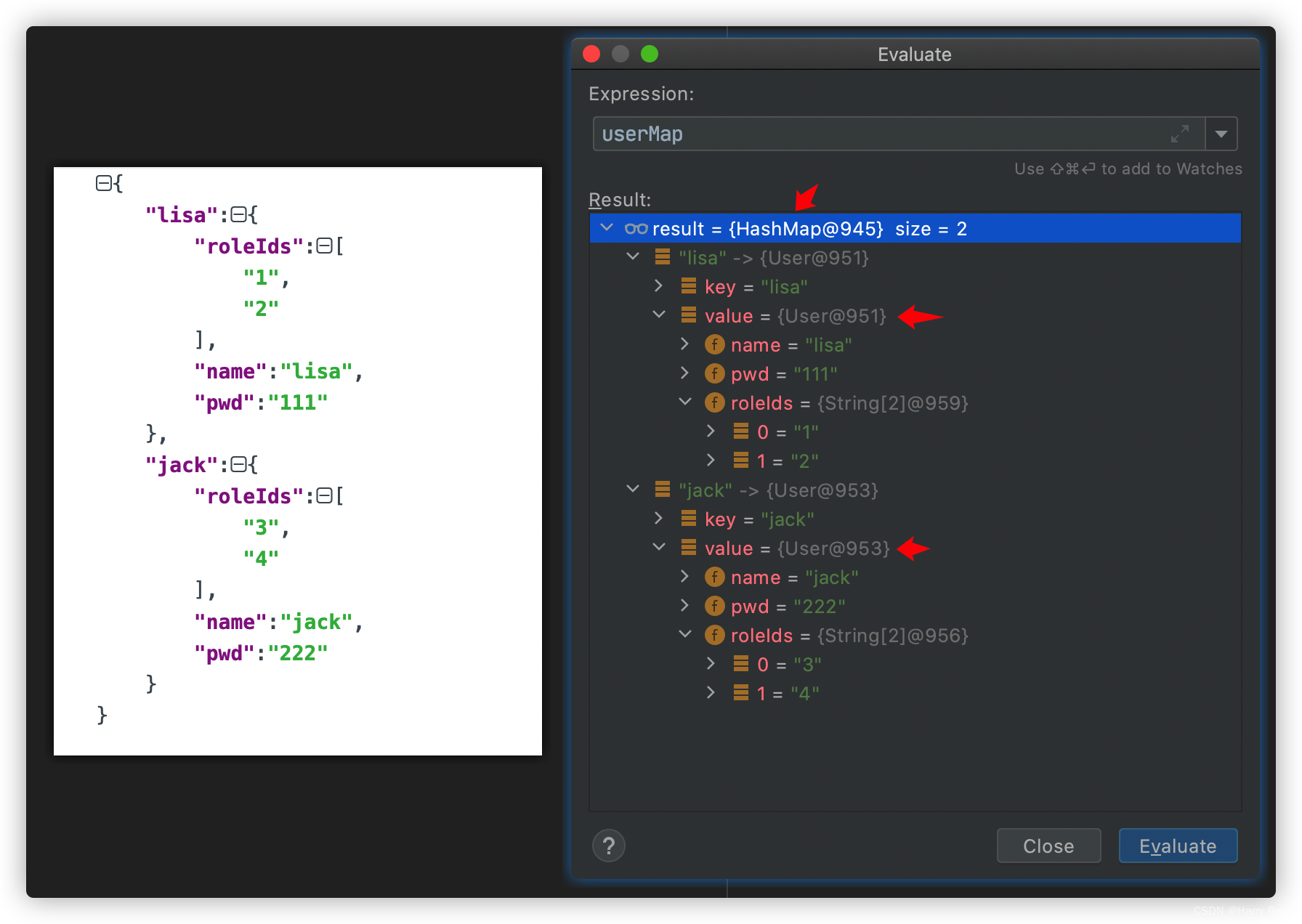Expand array element 0 = "1"
Image resolution: width=1302 pixels, height=924 pixels.
click(x=711, y=431)
